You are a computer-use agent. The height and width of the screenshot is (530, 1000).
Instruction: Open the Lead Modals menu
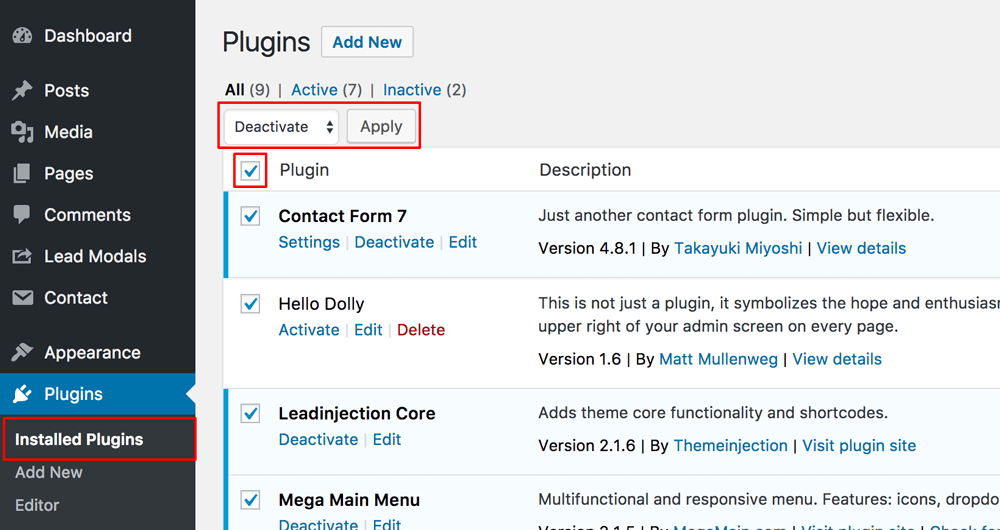(x=95, y=256)
